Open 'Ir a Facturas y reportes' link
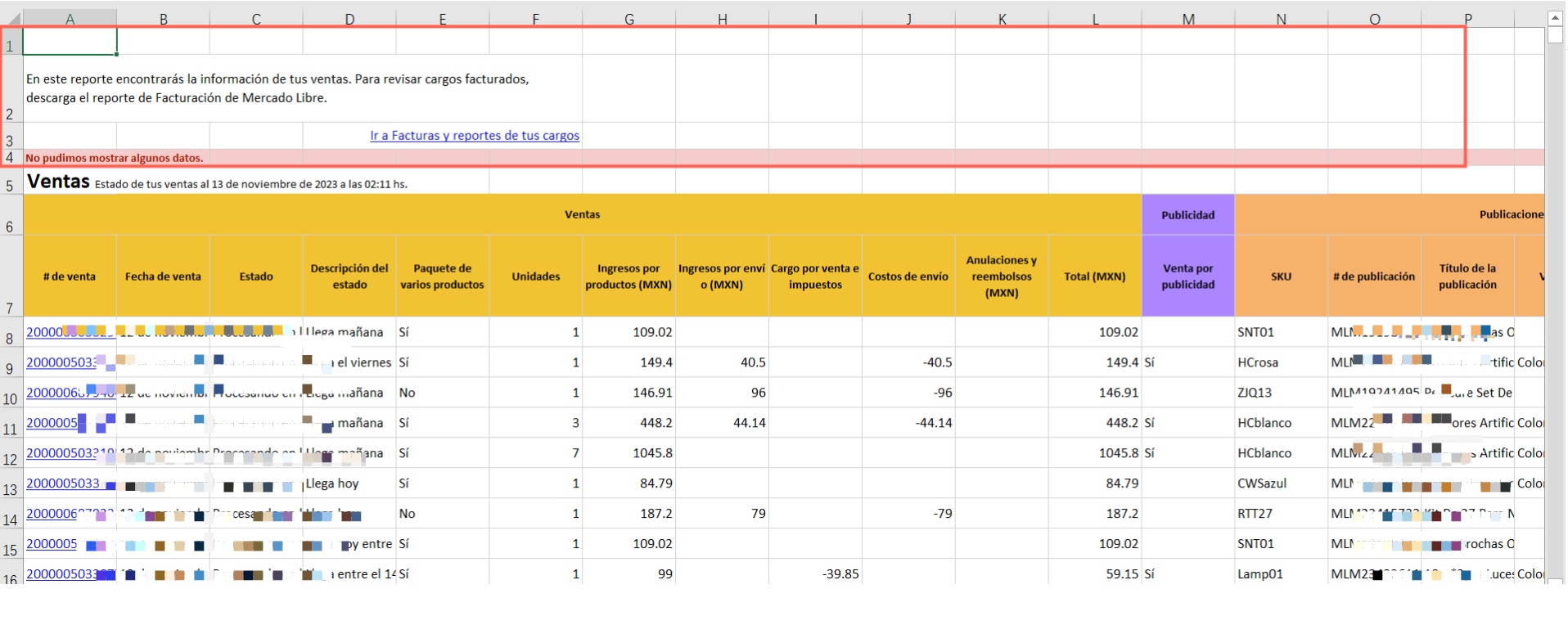 [x=474, y=136]
